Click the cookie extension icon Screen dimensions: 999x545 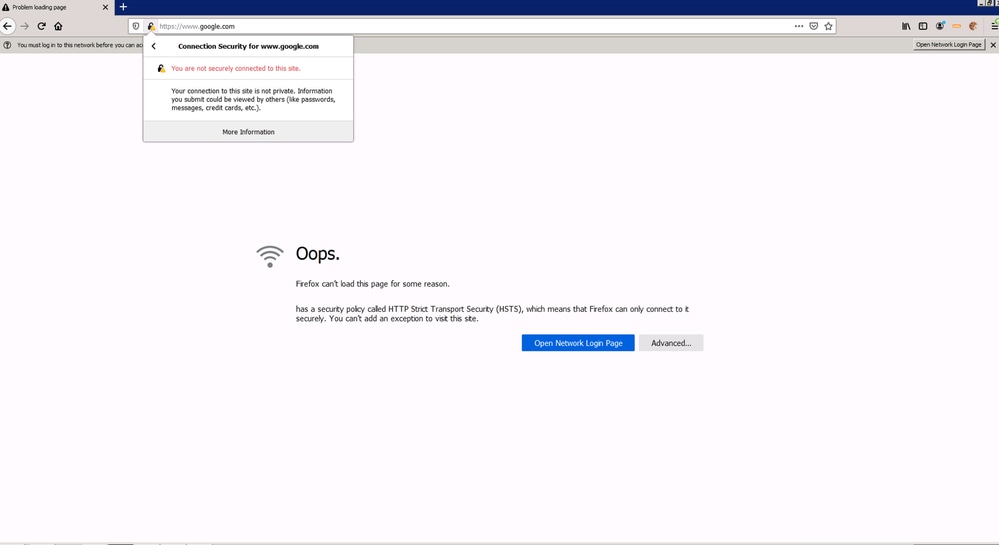point(973,26)
